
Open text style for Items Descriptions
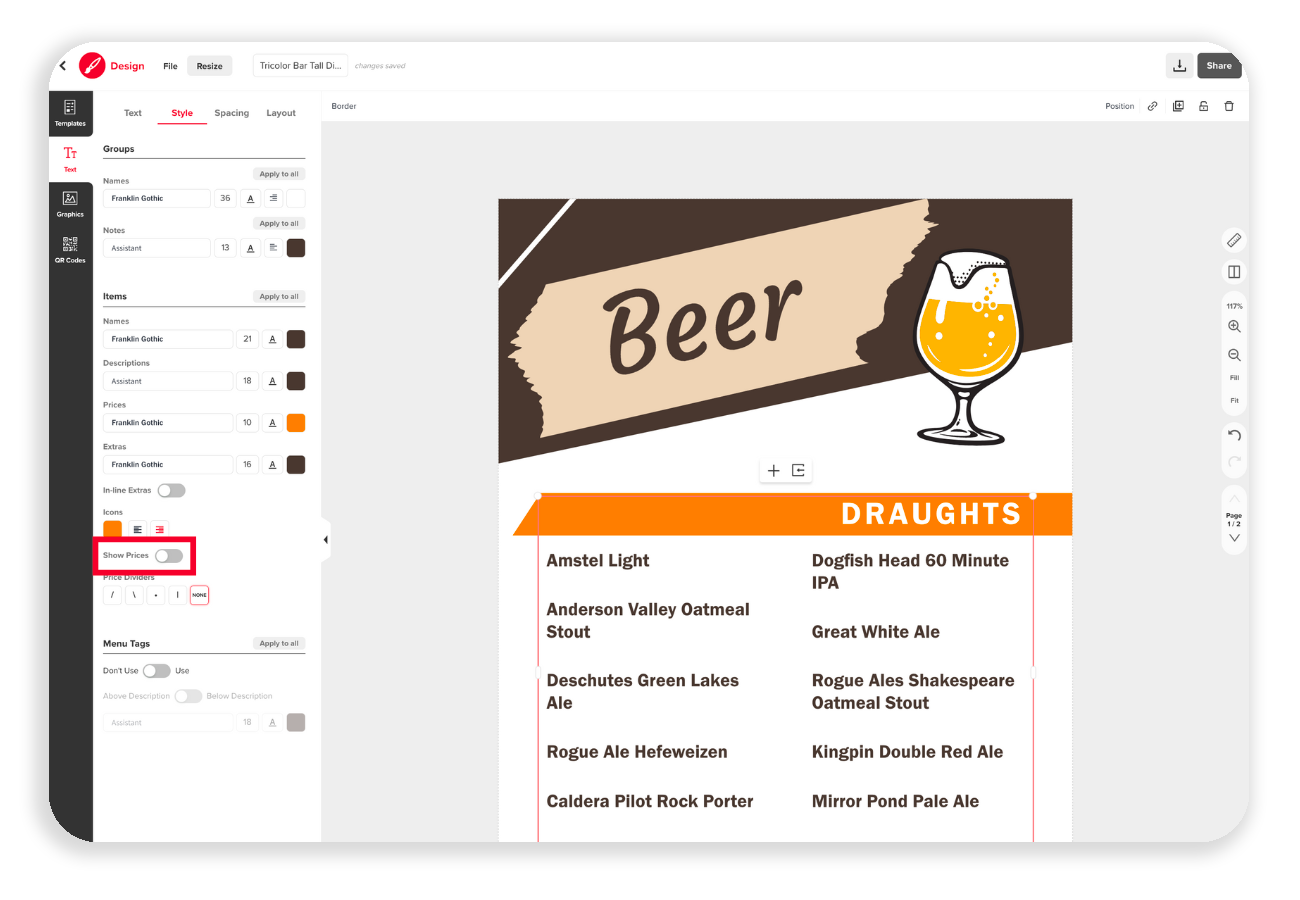click(272, 381)
